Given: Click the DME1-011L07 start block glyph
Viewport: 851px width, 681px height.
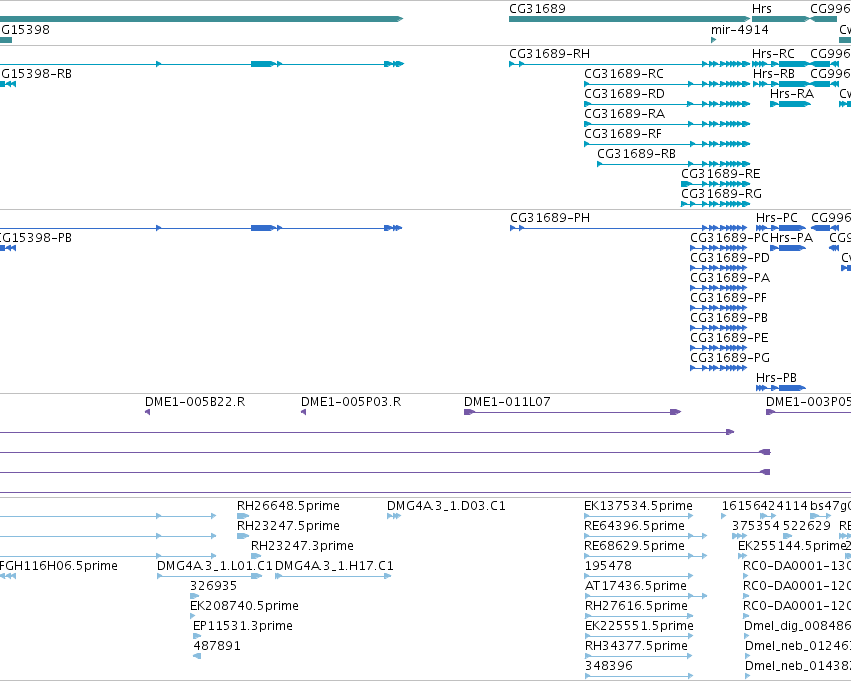Looking at the screenshot, I should point(469,412).
